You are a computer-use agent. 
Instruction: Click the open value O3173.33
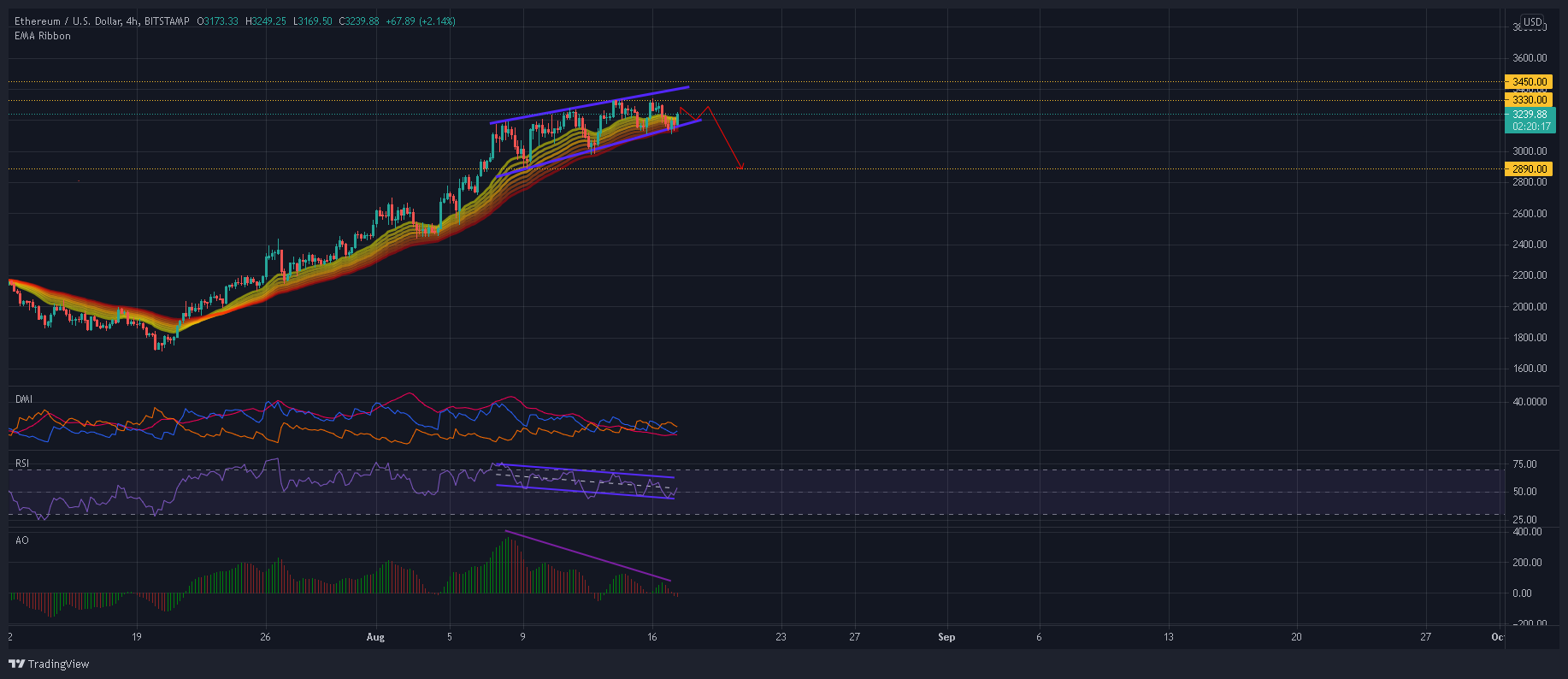coord(218,21)
